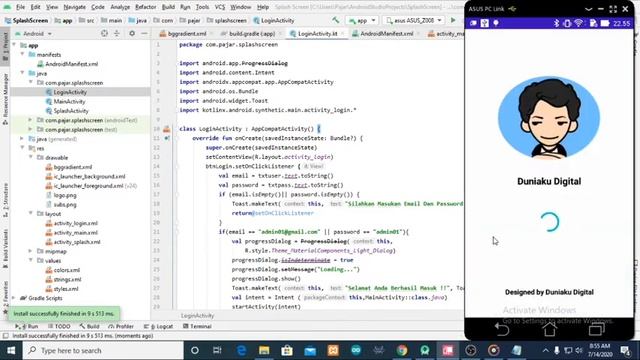Image resolution: width=640 pixels, height=360 pixels.
Task: Open the TODO tool window
Action: click(59, 326)
